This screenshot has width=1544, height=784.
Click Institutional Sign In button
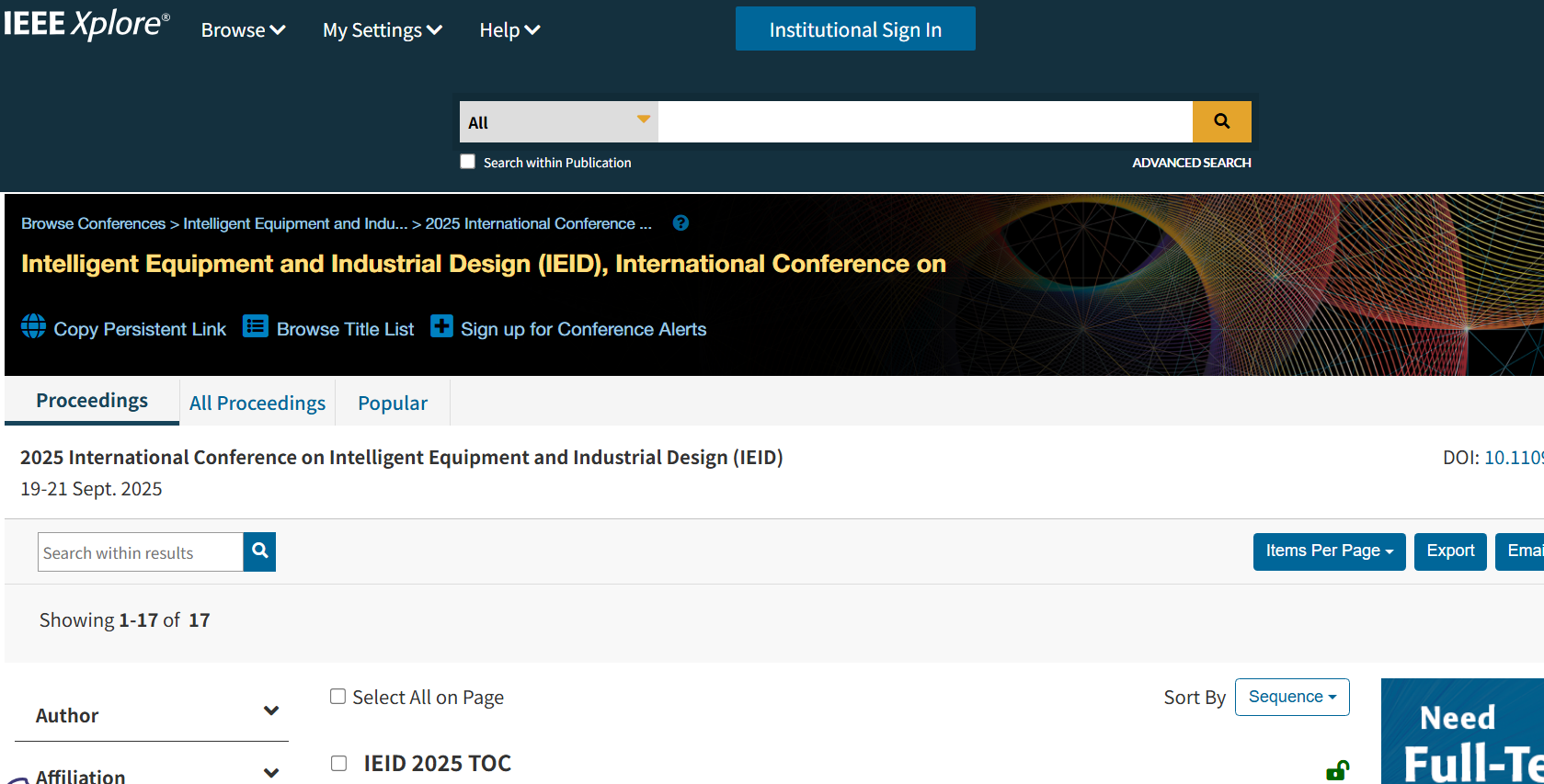[x=855, y=28]
